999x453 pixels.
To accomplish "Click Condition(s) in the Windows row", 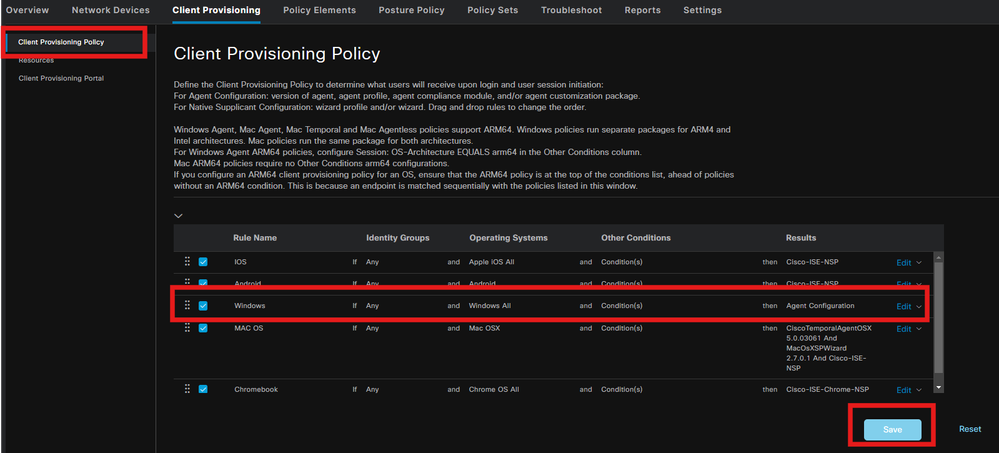I will click(622, 306).
